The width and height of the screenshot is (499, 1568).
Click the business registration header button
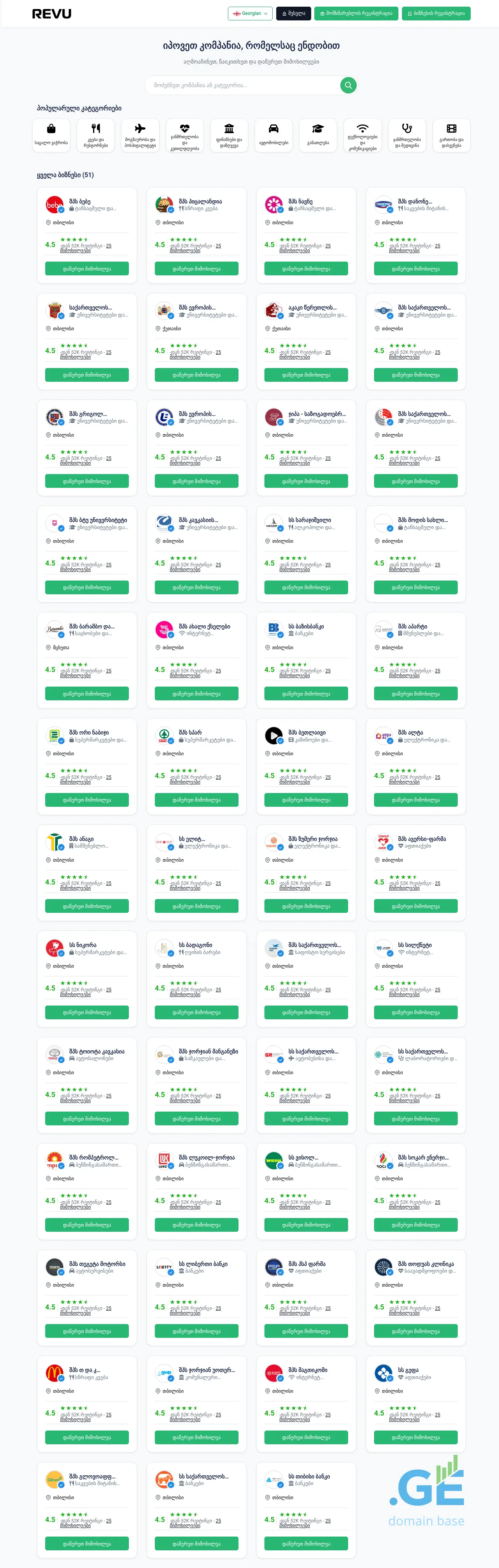(x=436, y=13)
